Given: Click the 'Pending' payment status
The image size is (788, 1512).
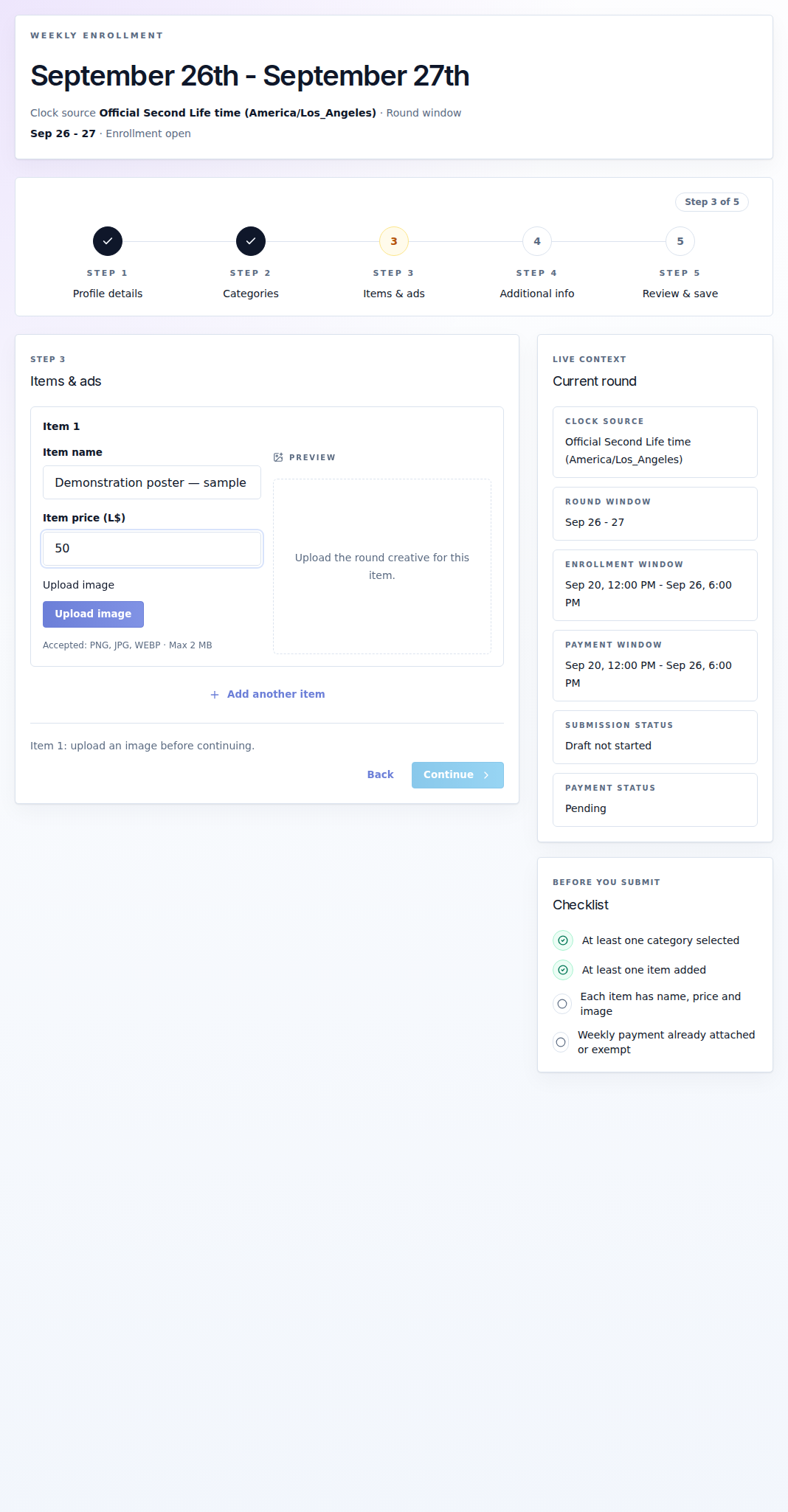Looking at the screenshot, I should (586, 808).
